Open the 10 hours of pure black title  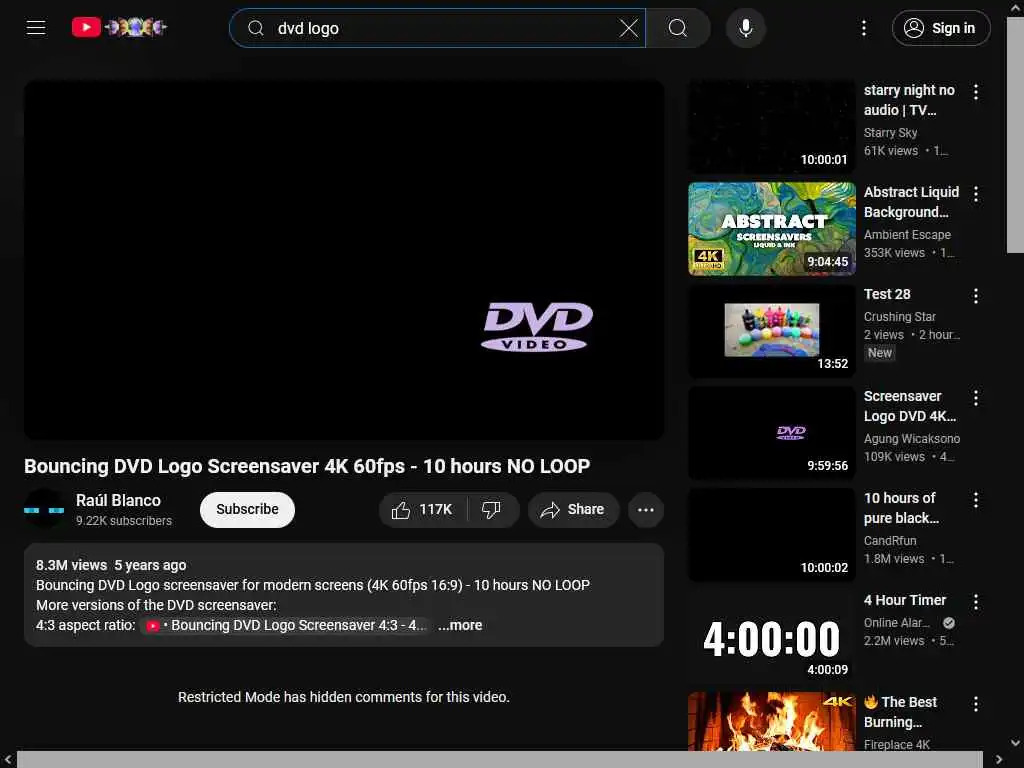(901, 507)
